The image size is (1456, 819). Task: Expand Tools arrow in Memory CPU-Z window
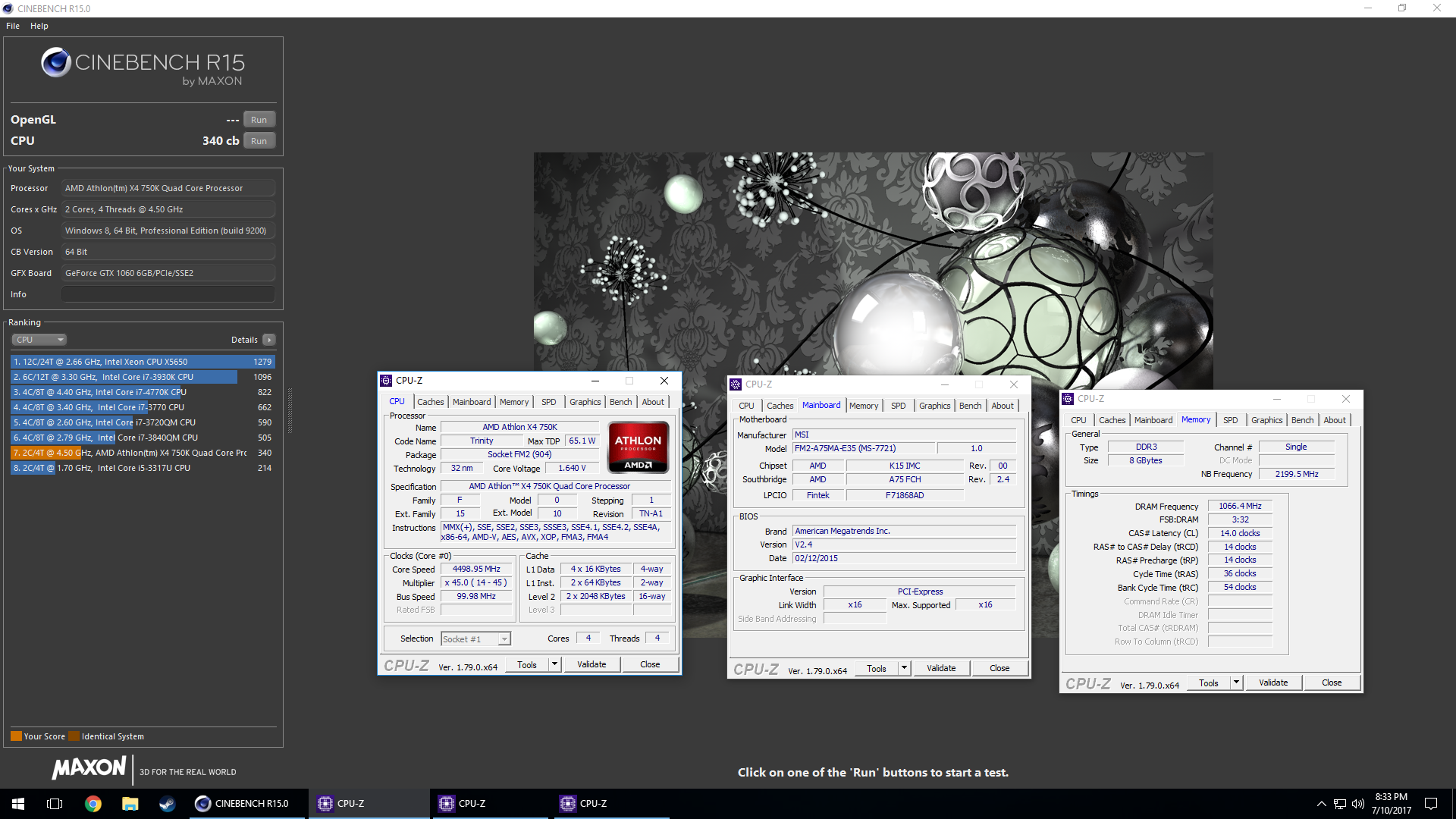tap(1236, 683)
